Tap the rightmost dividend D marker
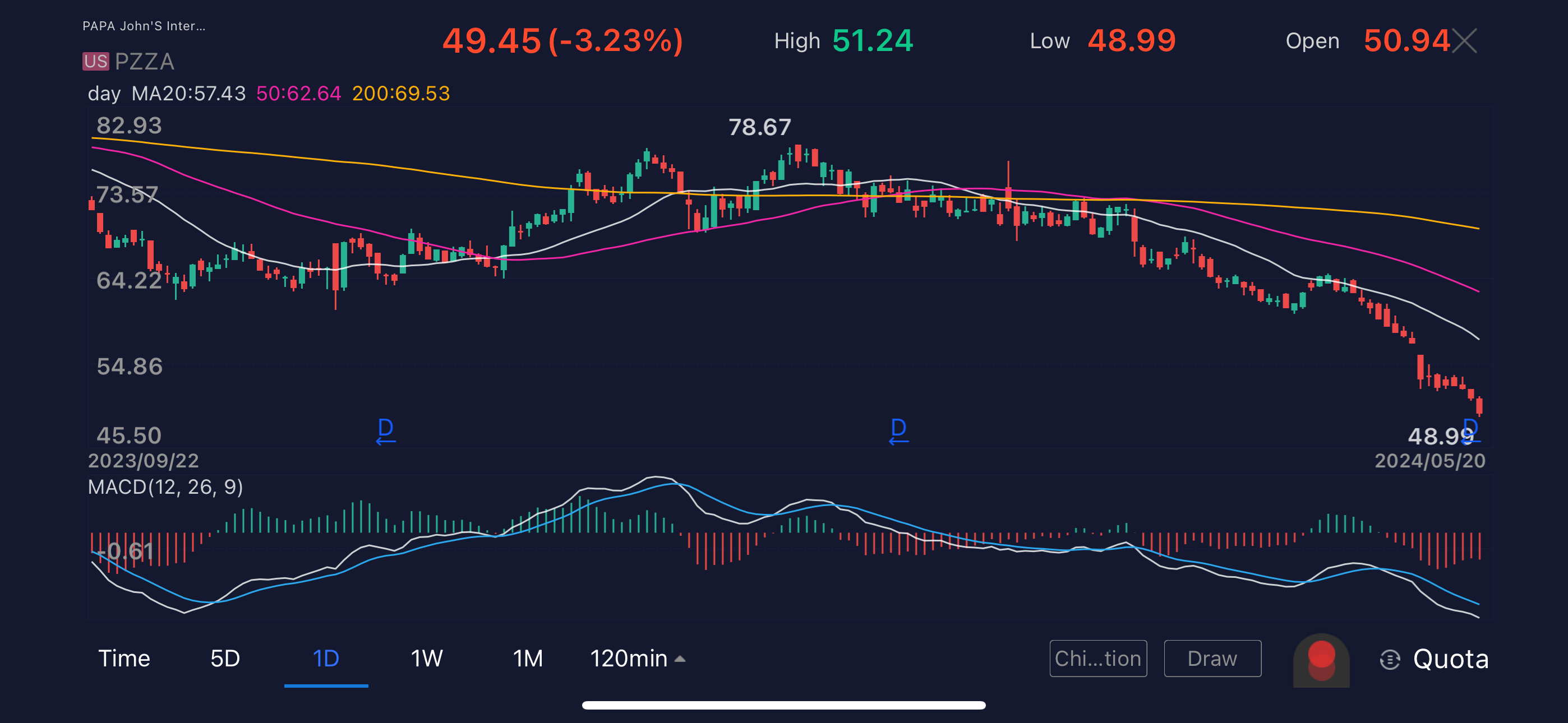This screenshot has height=723, width=1568. click(x=1470, y=428)
